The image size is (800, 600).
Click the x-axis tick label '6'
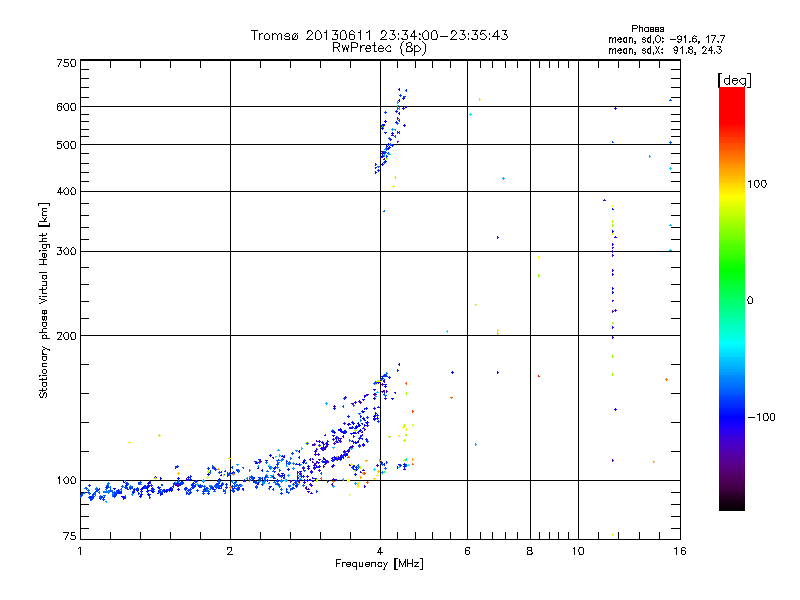[x=467, y=551]
